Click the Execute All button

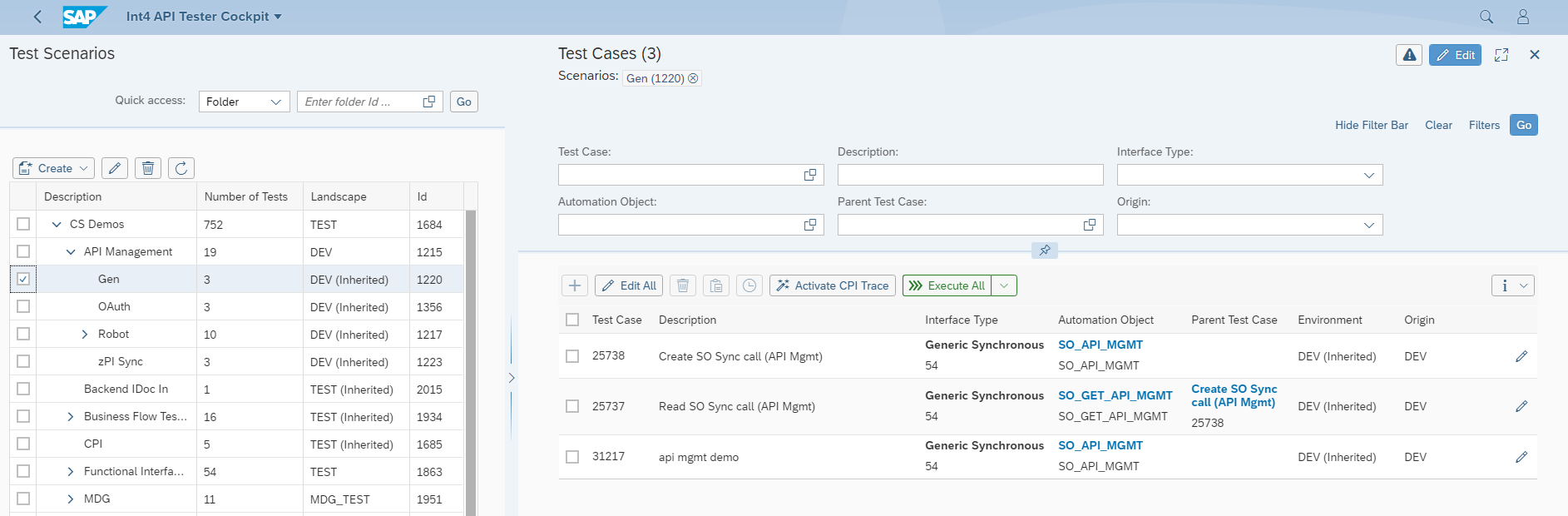947,285
